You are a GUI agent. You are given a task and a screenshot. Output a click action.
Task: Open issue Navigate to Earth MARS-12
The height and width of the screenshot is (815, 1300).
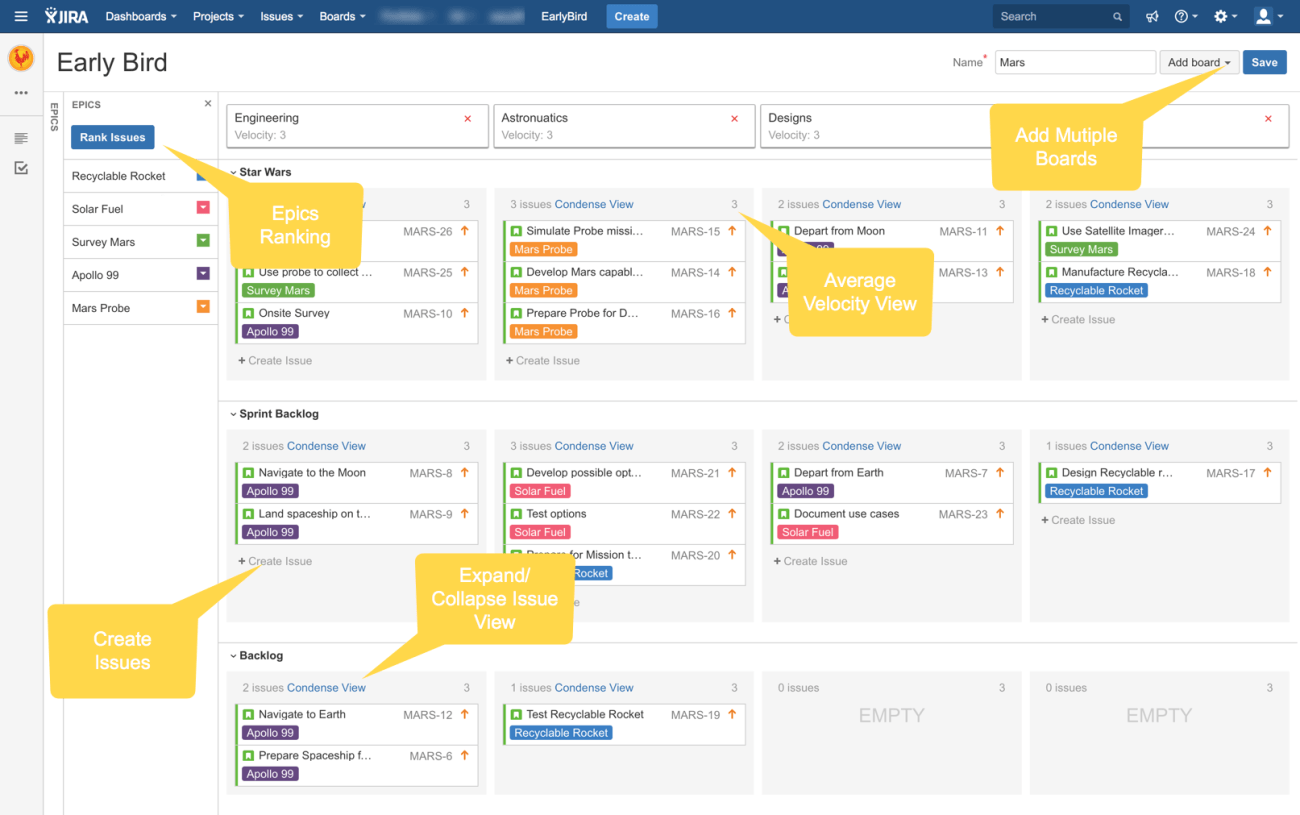coord(358,724)
